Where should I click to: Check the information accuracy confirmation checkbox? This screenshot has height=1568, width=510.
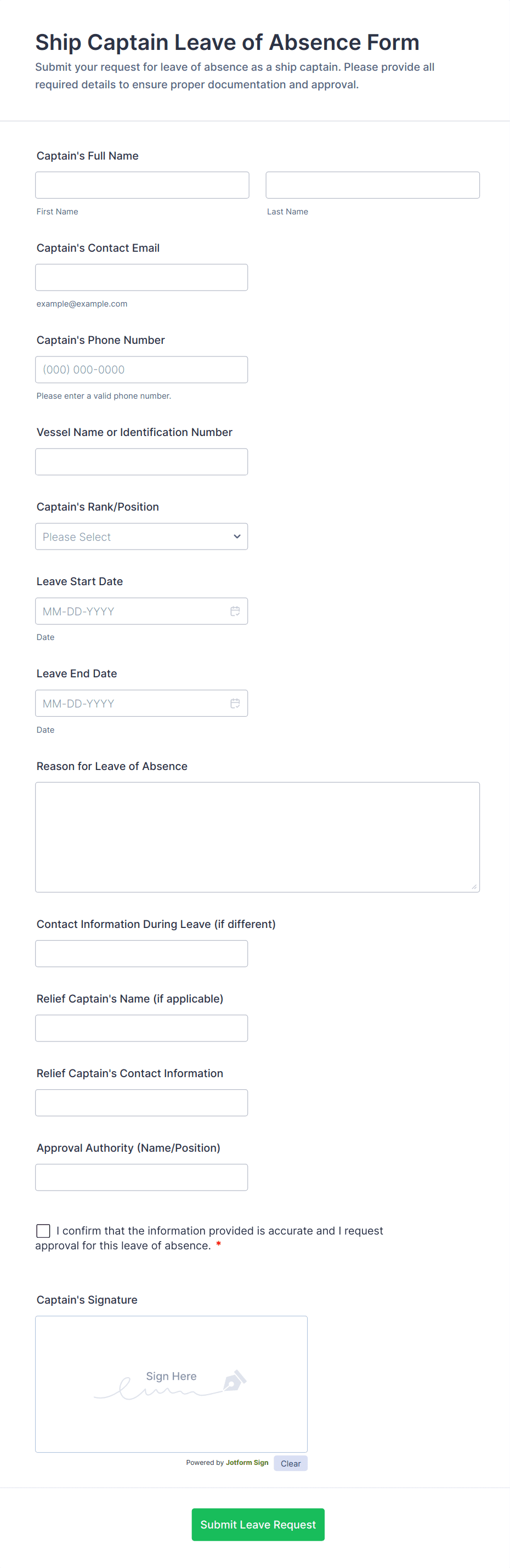(x=43, y=1231)
